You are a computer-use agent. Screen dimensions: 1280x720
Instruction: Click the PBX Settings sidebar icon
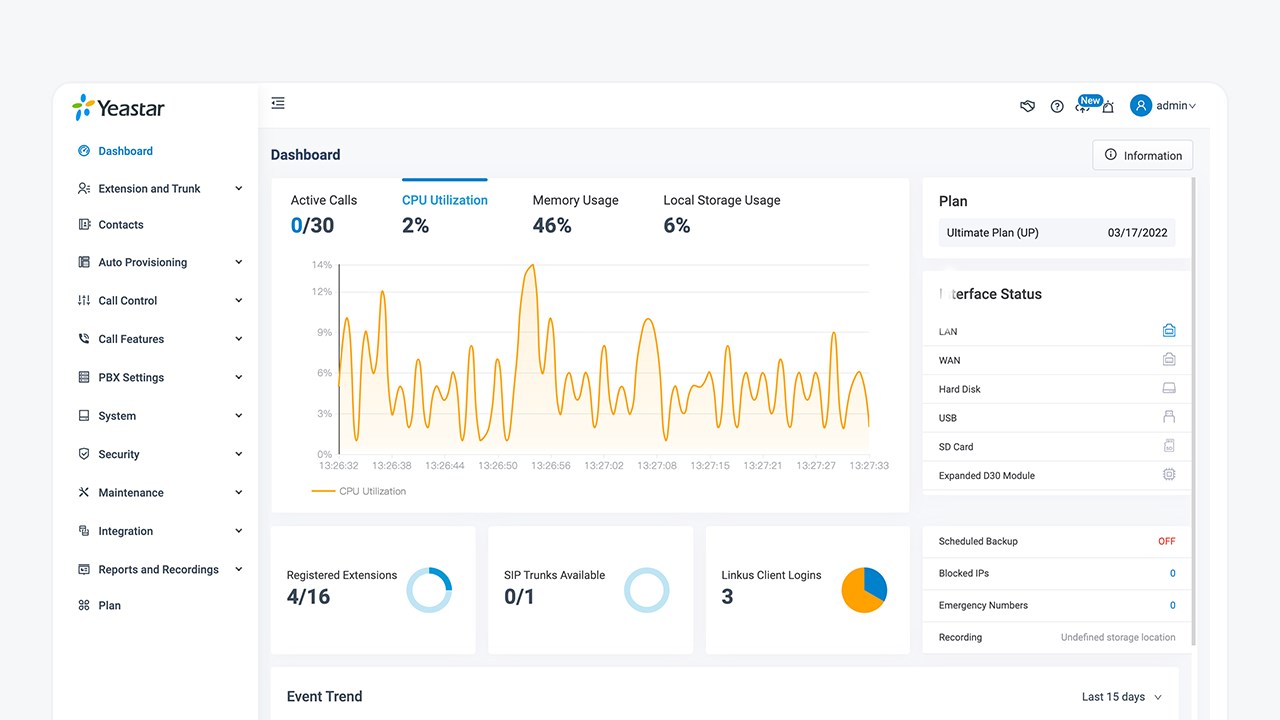point(84,377)
